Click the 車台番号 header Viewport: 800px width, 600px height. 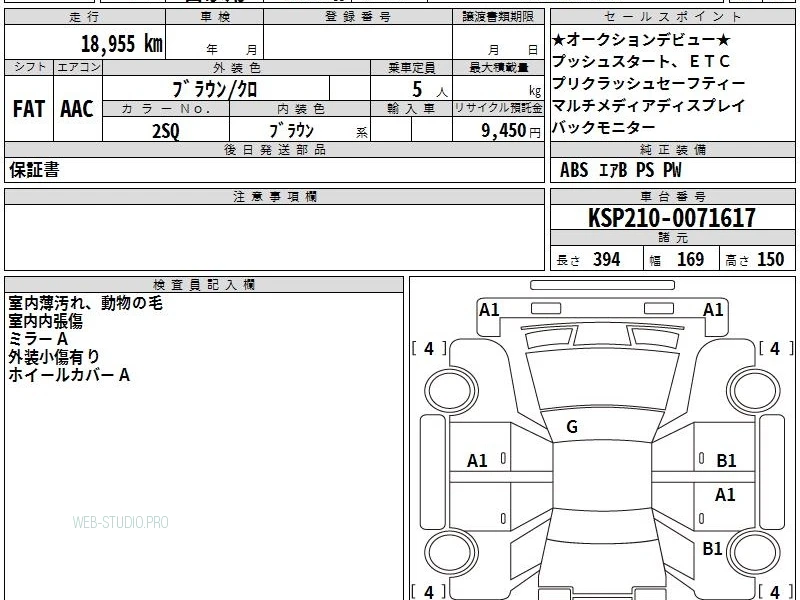pyautogui.click(x=672, y=196)
